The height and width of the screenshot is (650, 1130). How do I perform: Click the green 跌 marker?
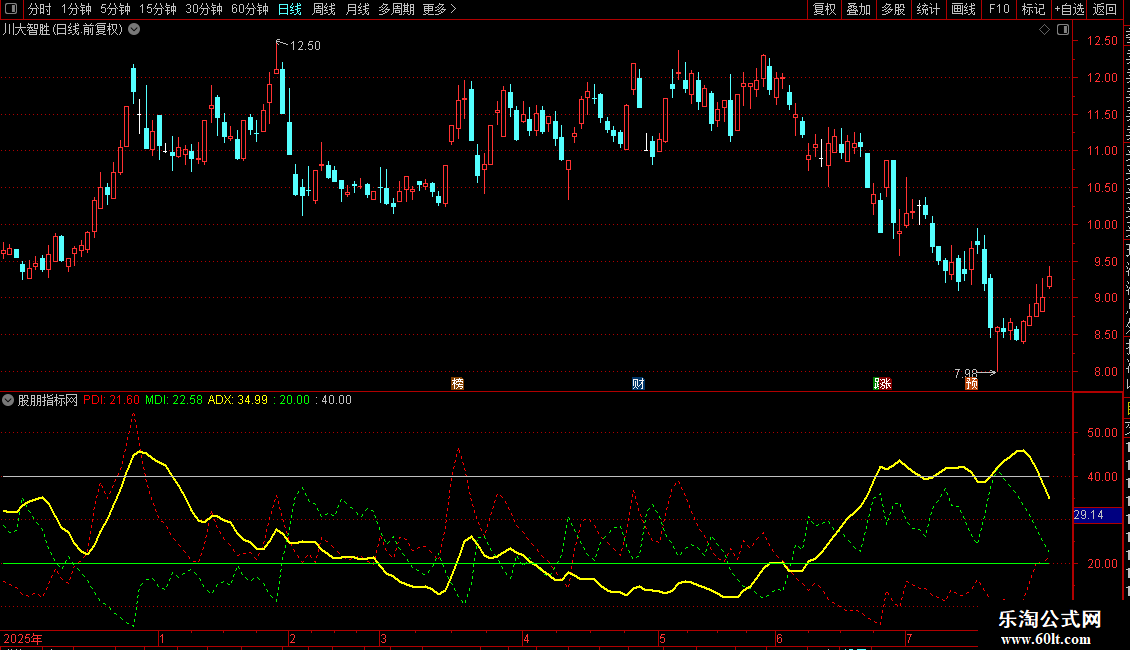(878, 383)
